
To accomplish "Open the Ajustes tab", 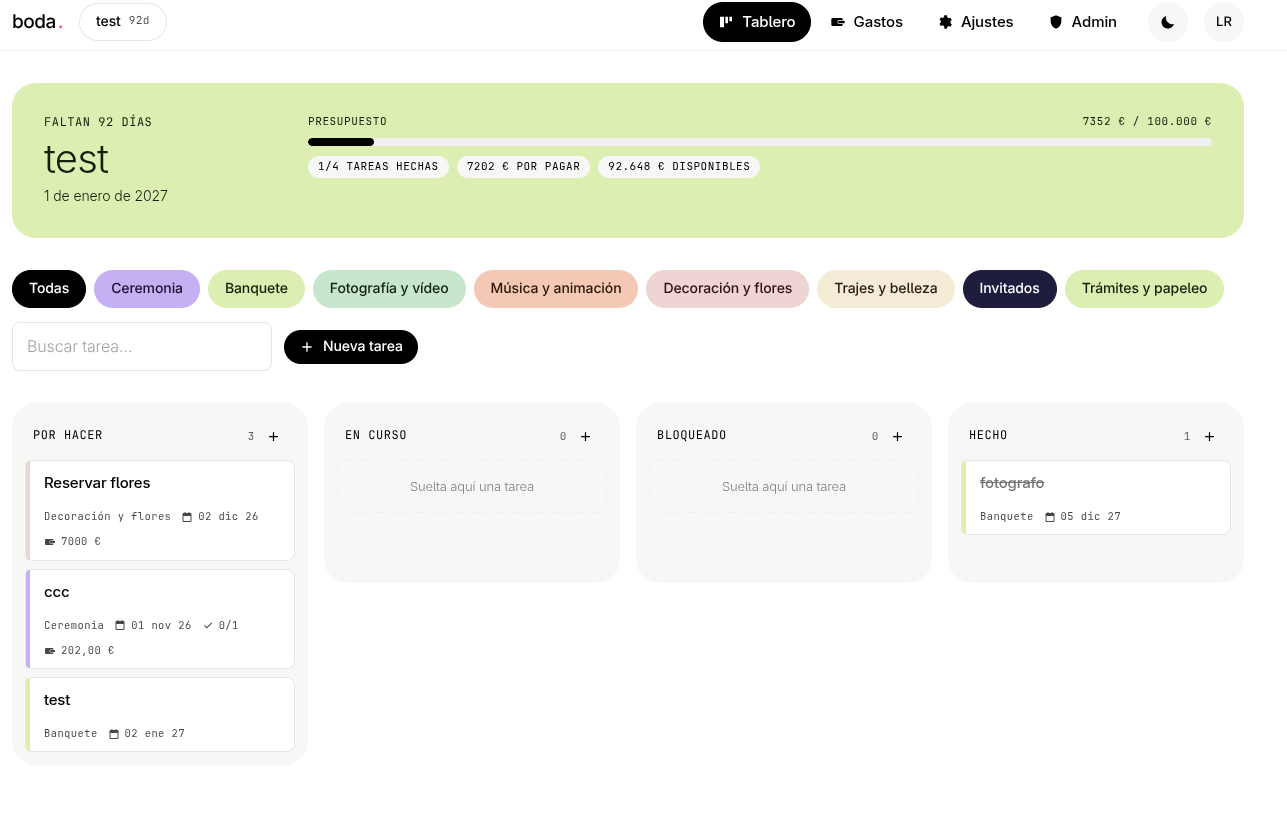I will (976, 22).
